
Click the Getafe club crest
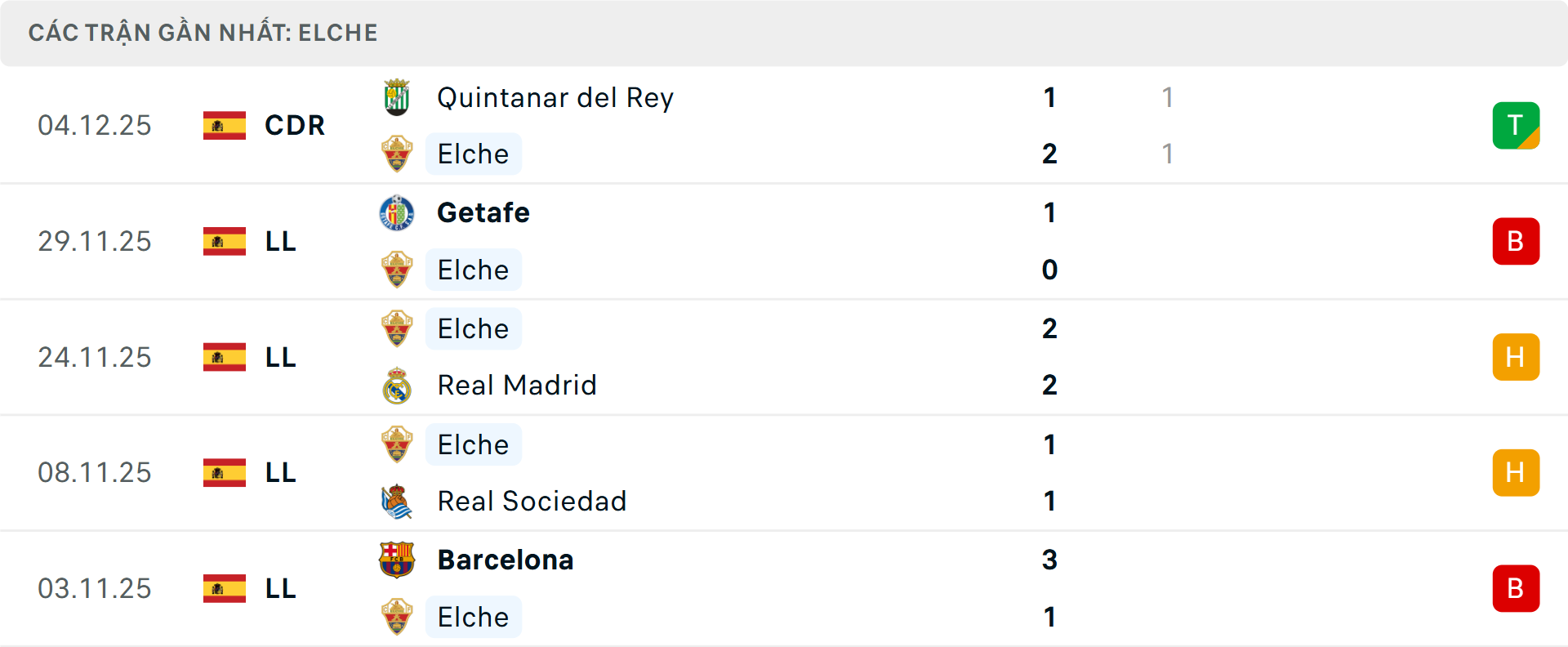(397, 213)
